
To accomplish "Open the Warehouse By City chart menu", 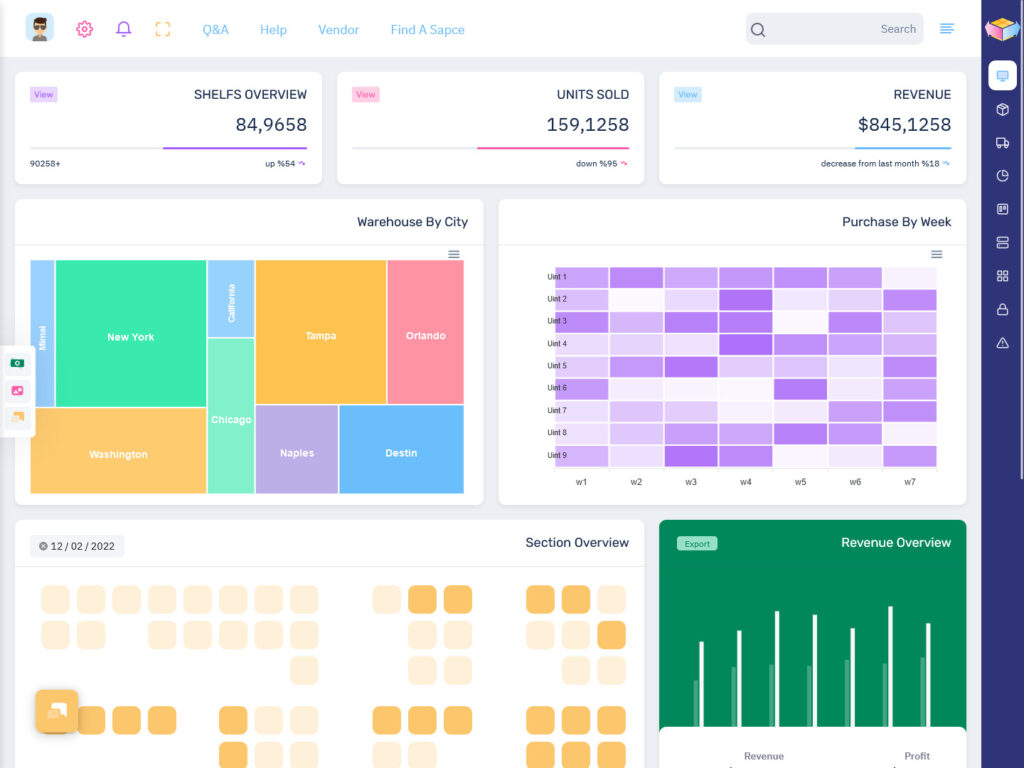I will (x=453, y=255).
